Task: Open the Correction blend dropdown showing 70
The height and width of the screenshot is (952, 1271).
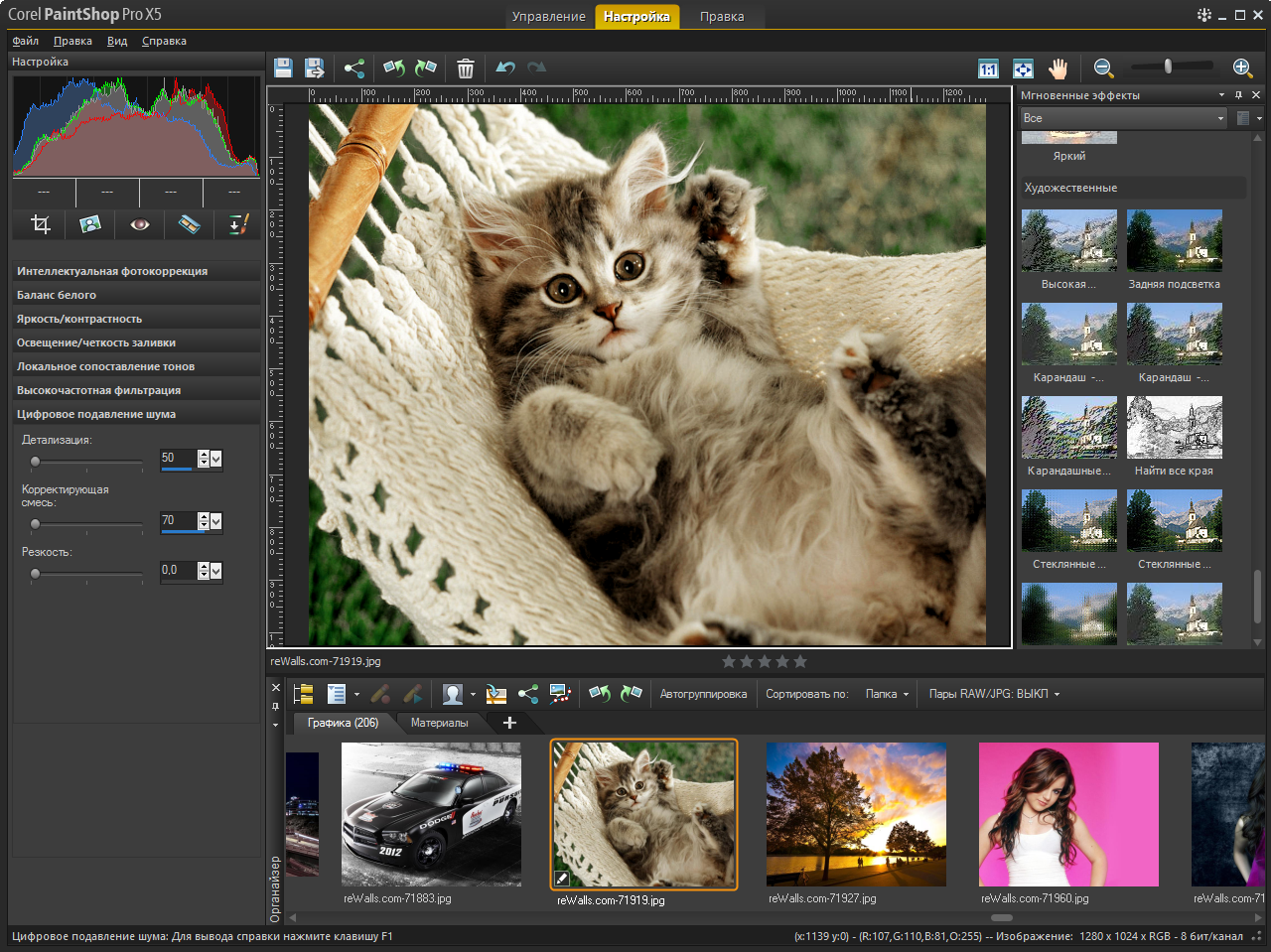Action: coord(215,521)
